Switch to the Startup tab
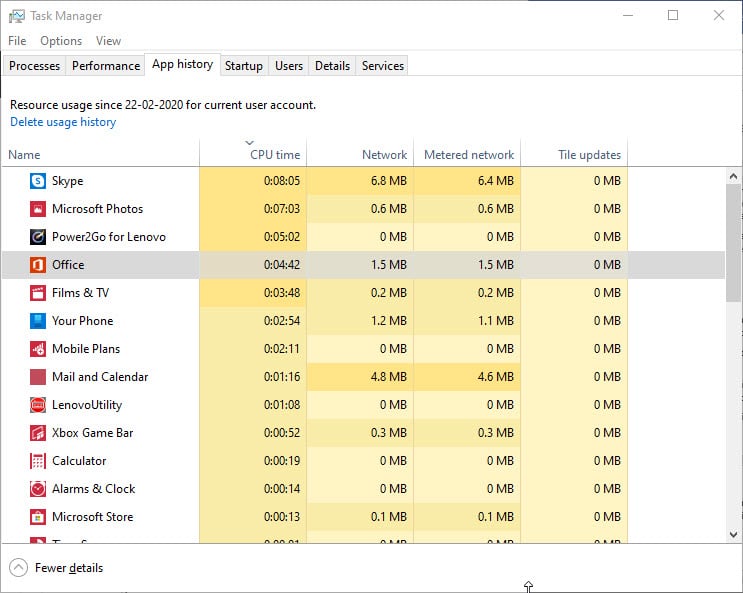The width and height of the screenshot is (743, 593). (244, 66)
